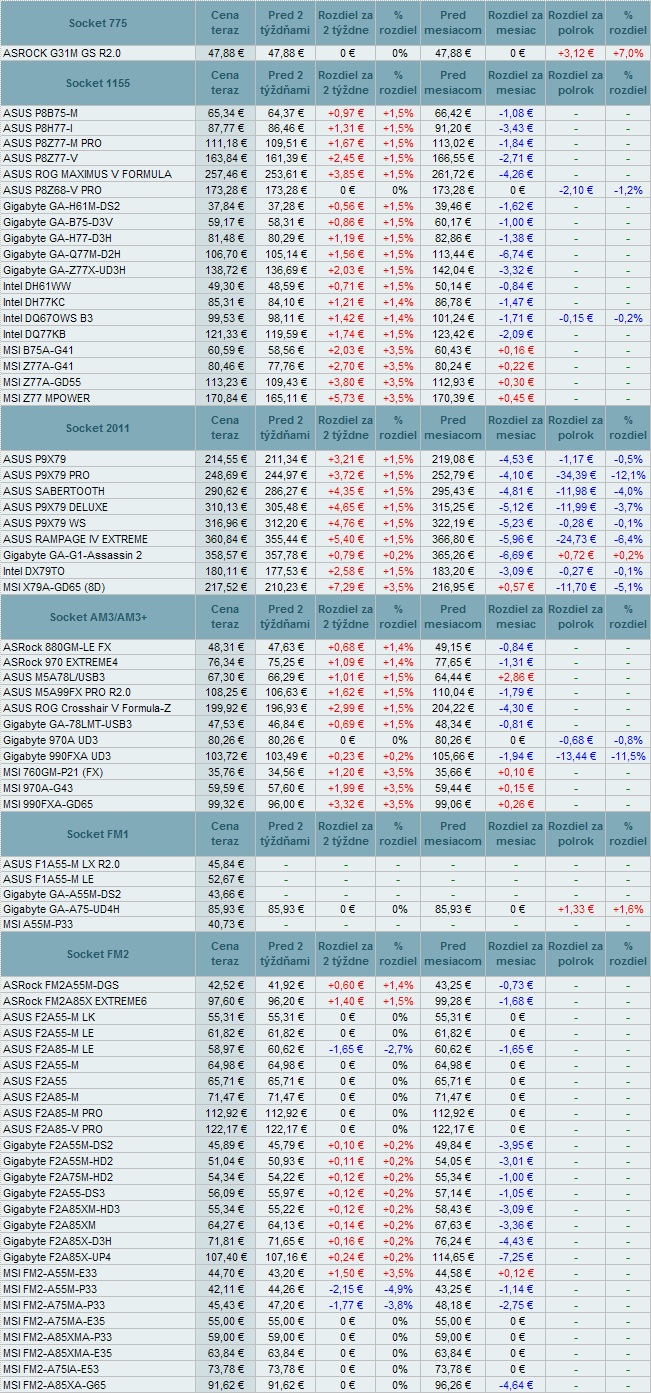Click the Socket AM3/AM3+ section header

coord(97,616)
